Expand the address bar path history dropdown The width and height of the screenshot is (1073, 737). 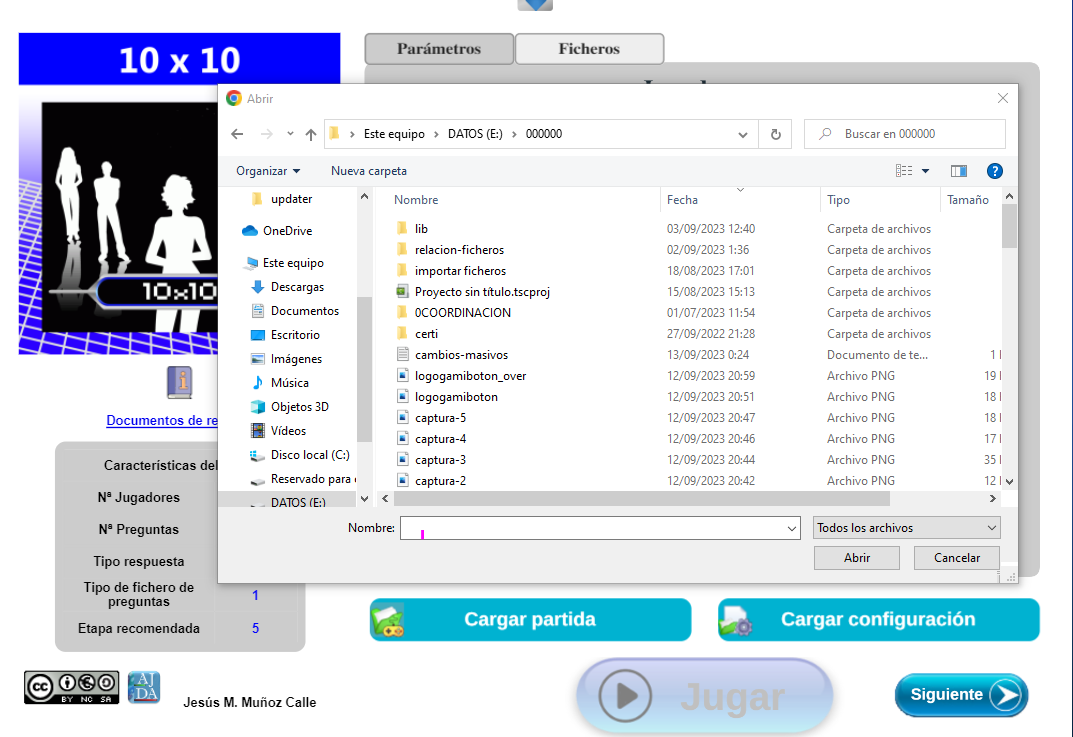click(743, 134)
